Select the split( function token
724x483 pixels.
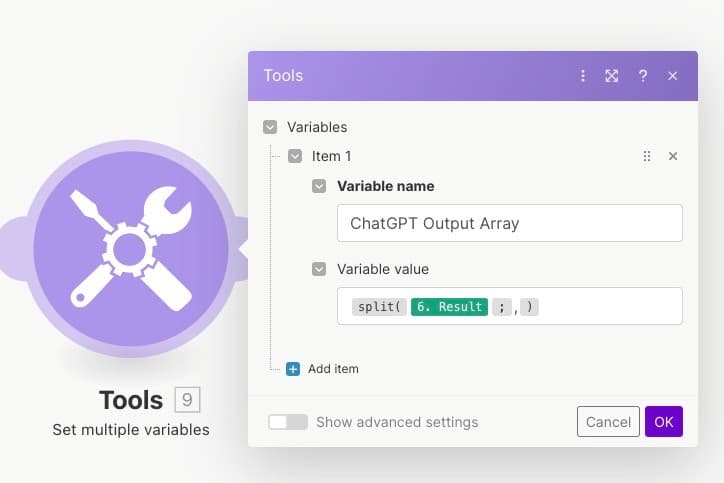(379, 307)
